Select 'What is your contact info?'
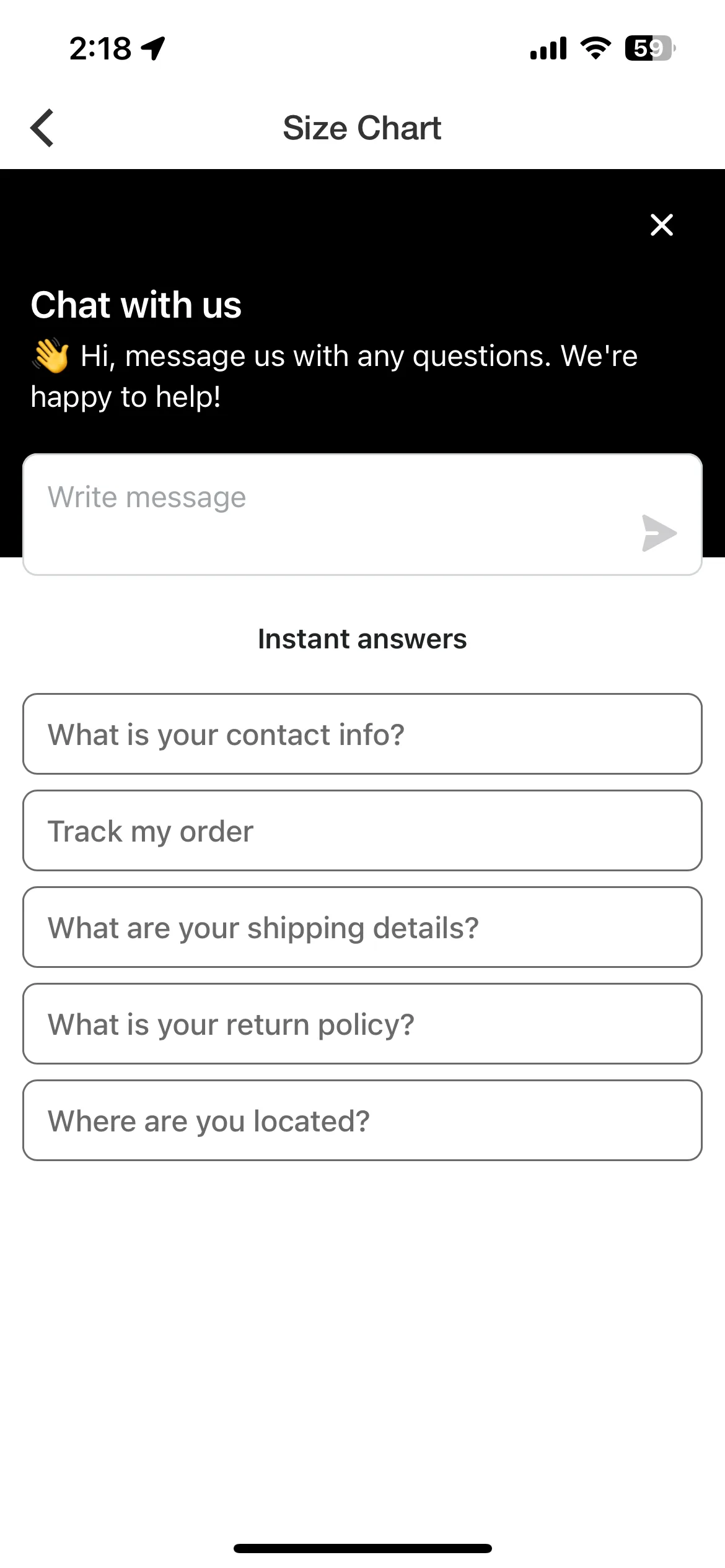Screen dimensions: 725x1568 pos(362,734)
